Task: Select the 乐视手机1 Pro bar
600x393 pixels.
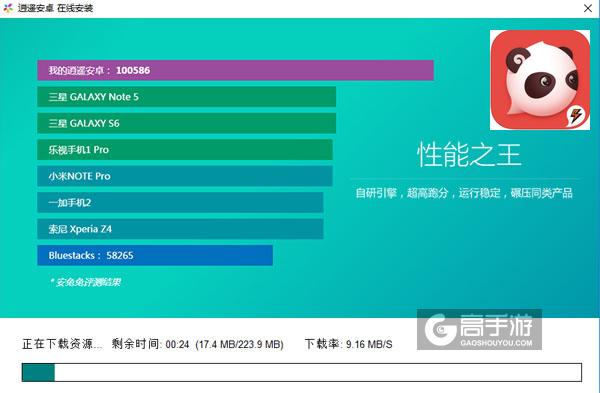Action: point(185,150)
